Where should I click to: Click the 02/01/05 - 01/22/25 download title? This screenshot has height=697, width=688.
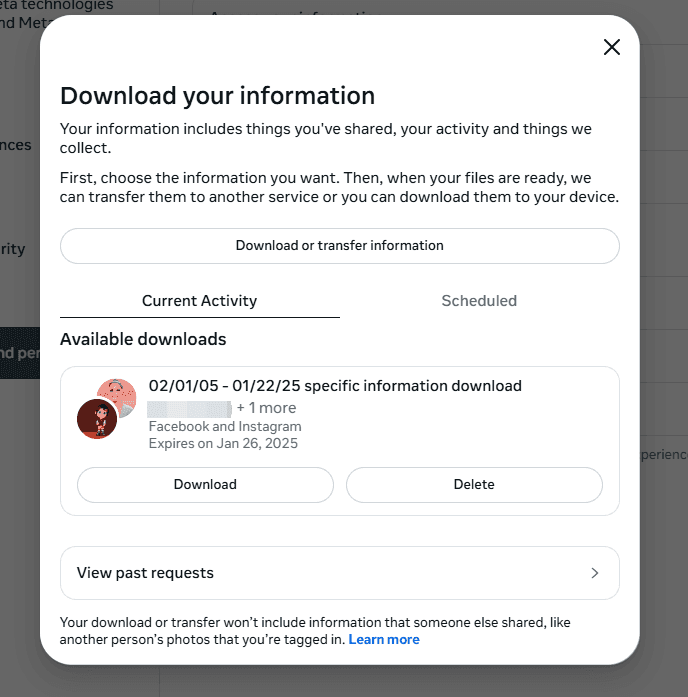coord(335,386)
